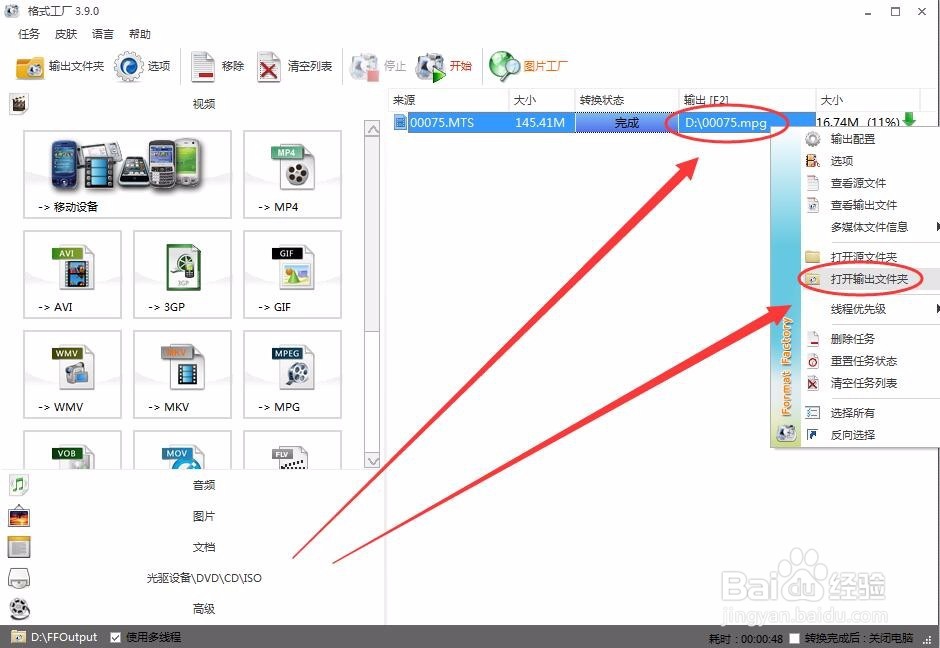Toggle the 使用多线程 checkbox
Viewport: 940px width, 648px height.
tap(116, 637)
